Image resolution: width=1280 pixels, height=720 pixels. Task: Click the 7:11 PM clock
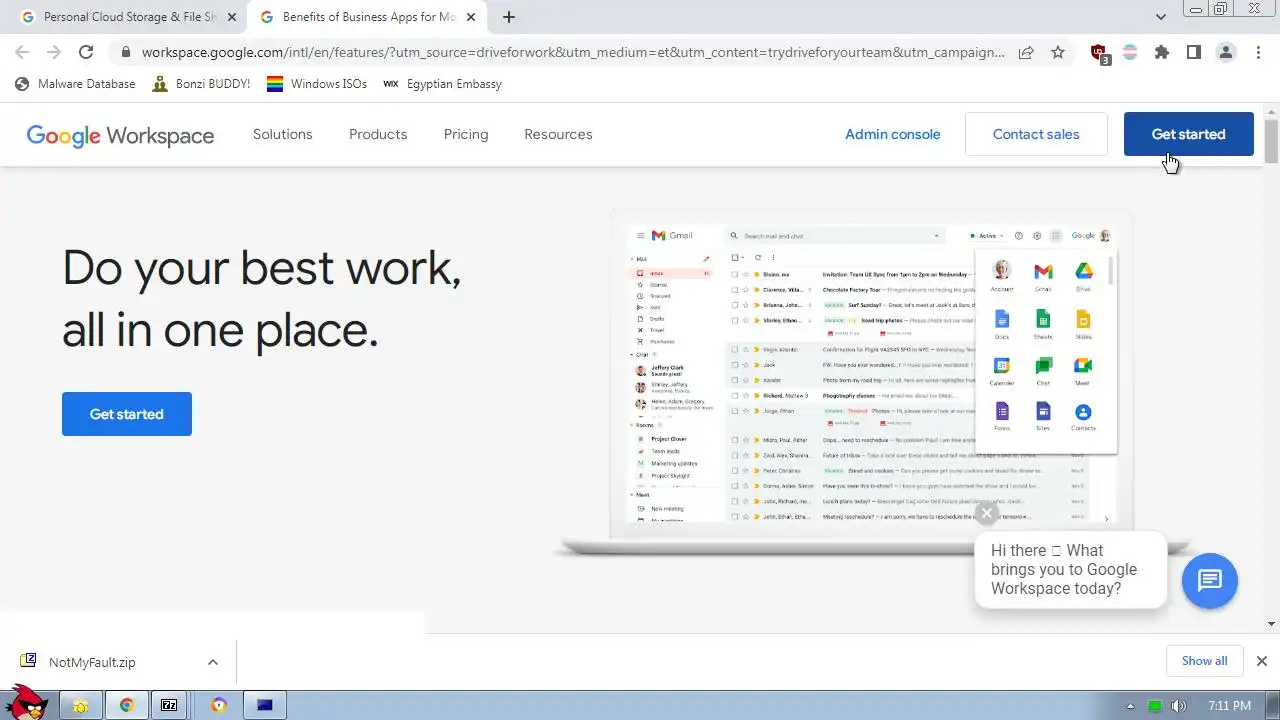point(1230,706)
